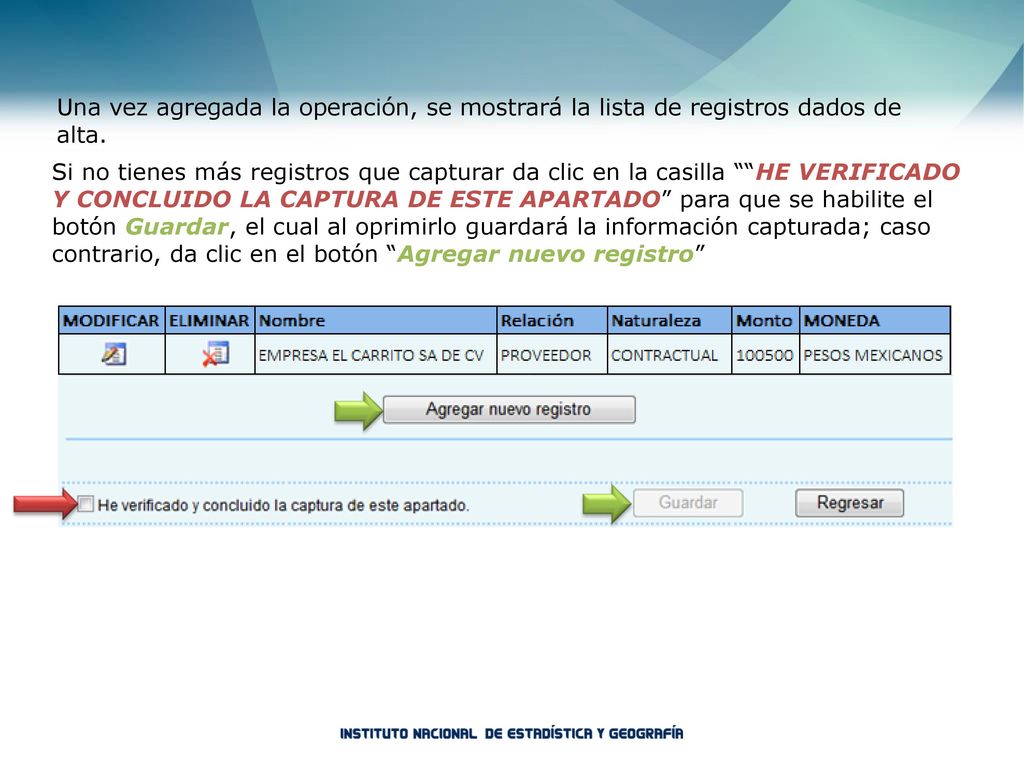The image size is (1024, 768).
Task: Click the Regresar button
Action: point(850,503)
